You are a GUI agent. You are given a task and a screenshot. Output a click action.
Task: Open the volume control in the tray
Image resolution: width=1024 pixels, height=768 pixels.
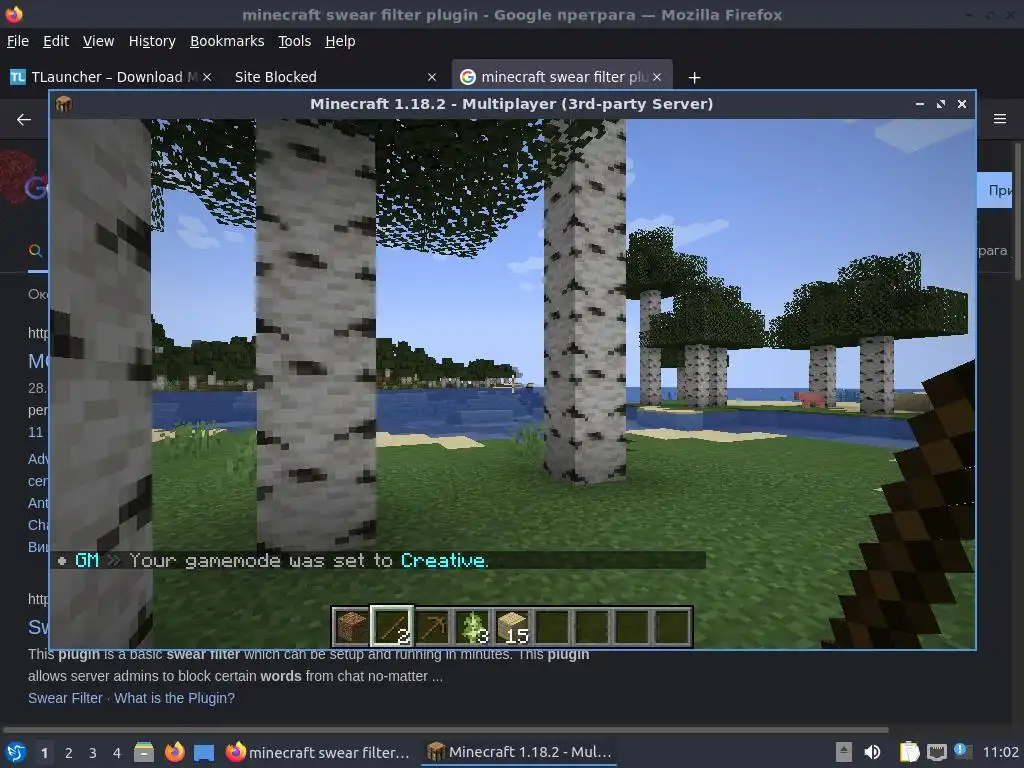point(872,752)
